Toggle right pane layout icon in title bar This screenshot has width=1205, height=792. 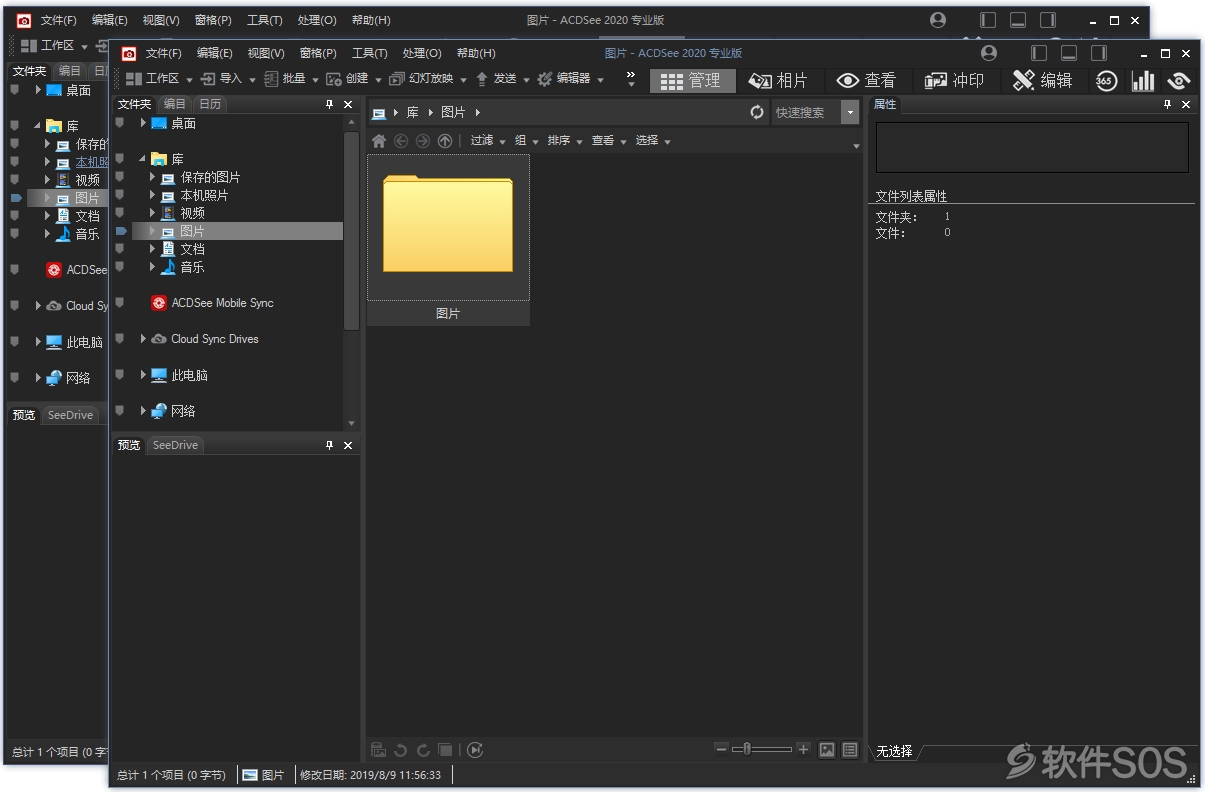tap(1099, 53)
